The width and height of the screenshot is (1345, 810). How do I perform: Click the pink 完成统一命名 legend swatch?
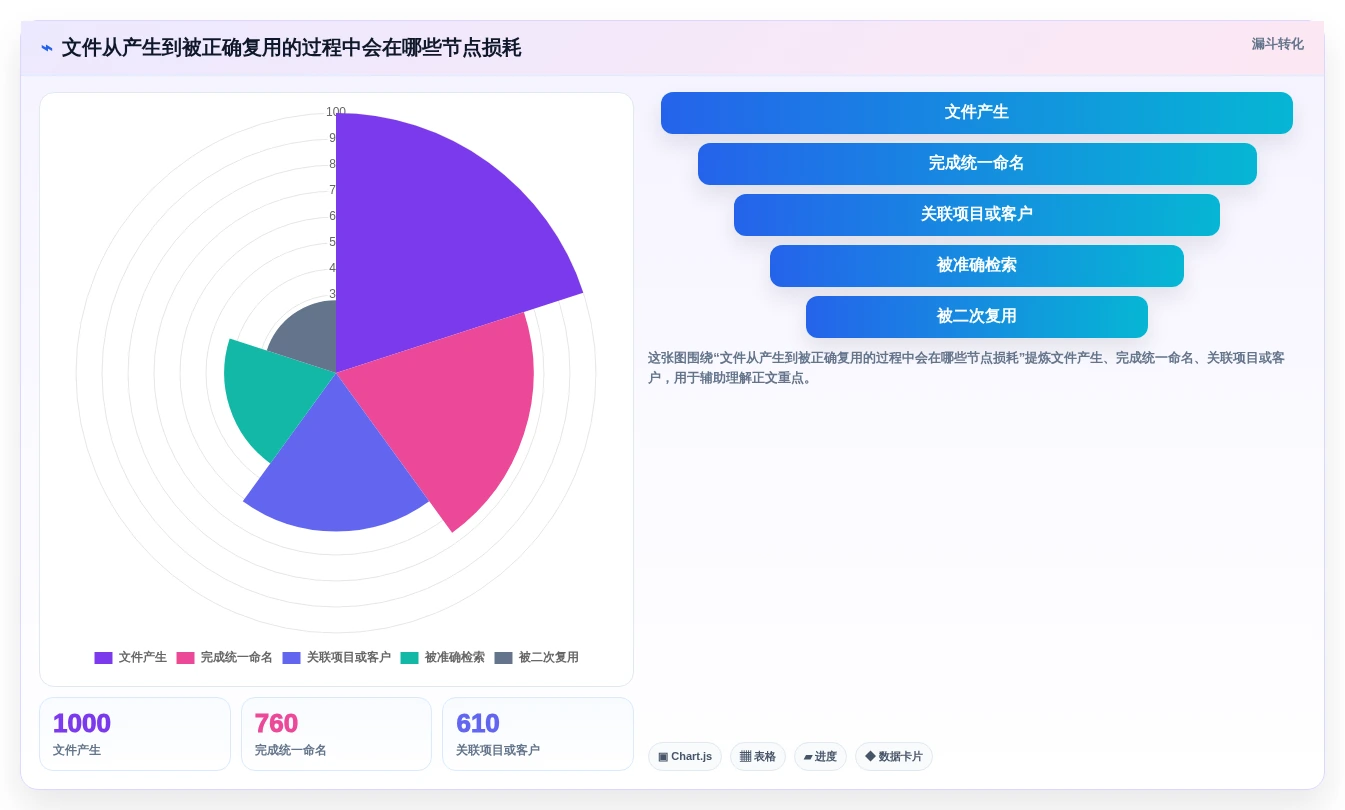185,658
